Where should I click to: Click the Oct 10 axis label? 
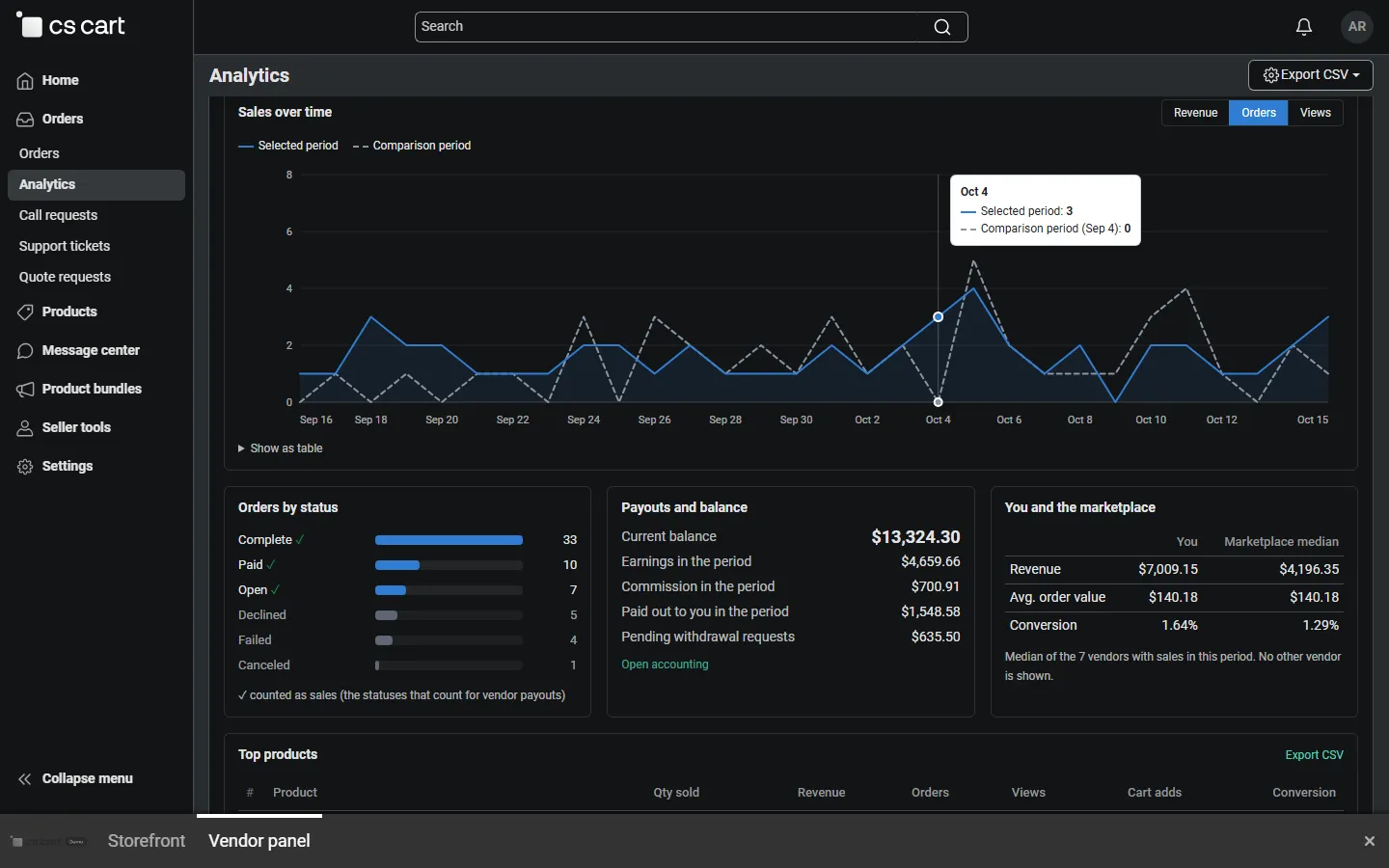(1151, 420)
